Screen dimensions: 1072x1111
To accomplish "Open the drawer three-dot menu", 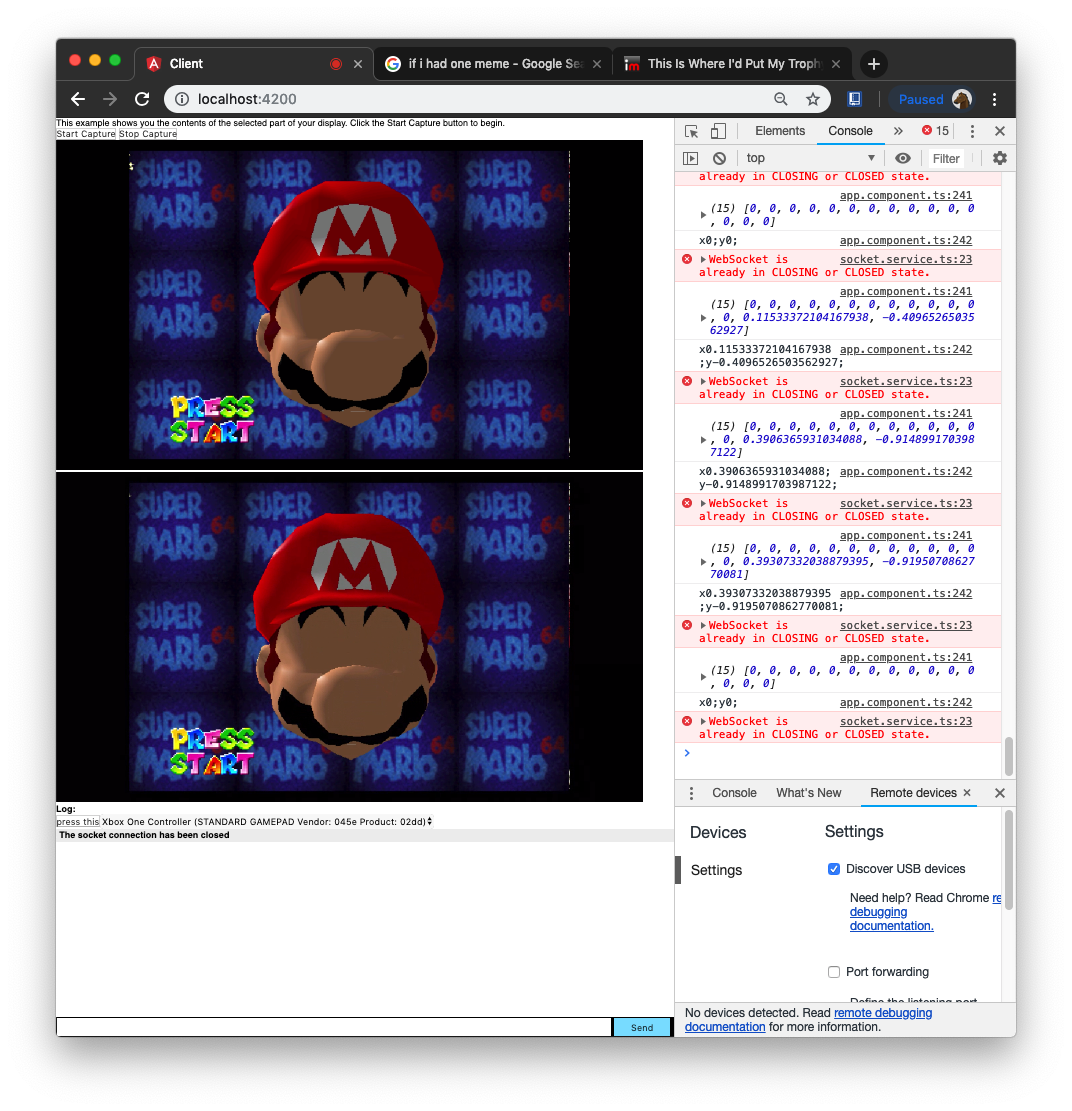I will click(x=692, y=794).
